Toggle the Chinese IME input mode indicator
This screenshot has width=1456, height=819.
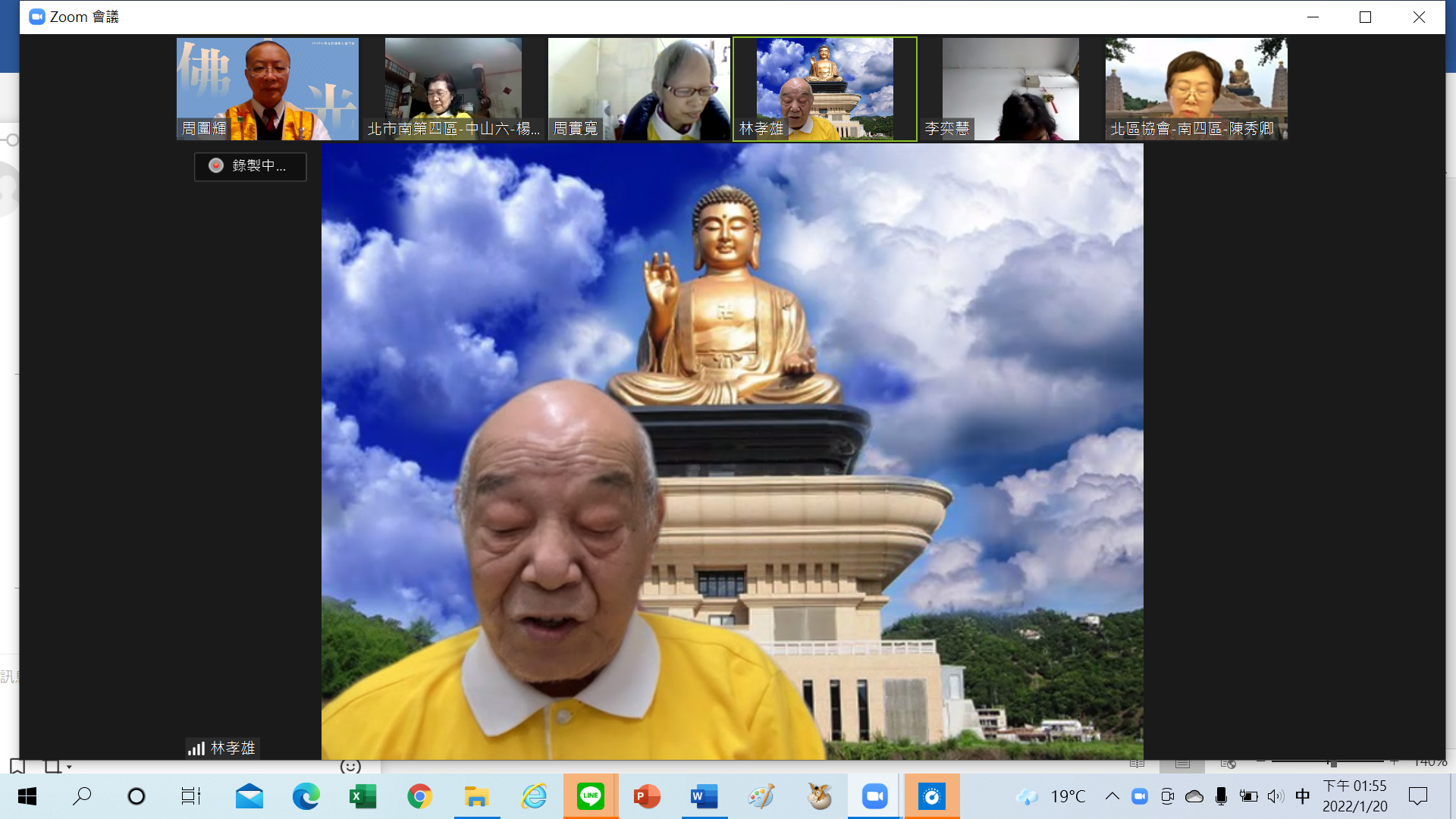tap(1302, 796)
